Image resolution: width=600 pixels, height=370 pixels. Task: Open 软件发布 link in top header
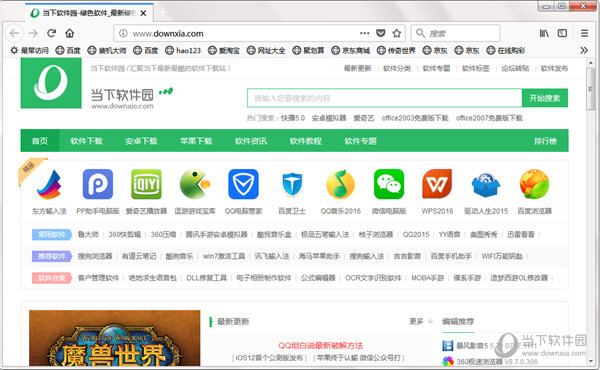tap(554, 68)
